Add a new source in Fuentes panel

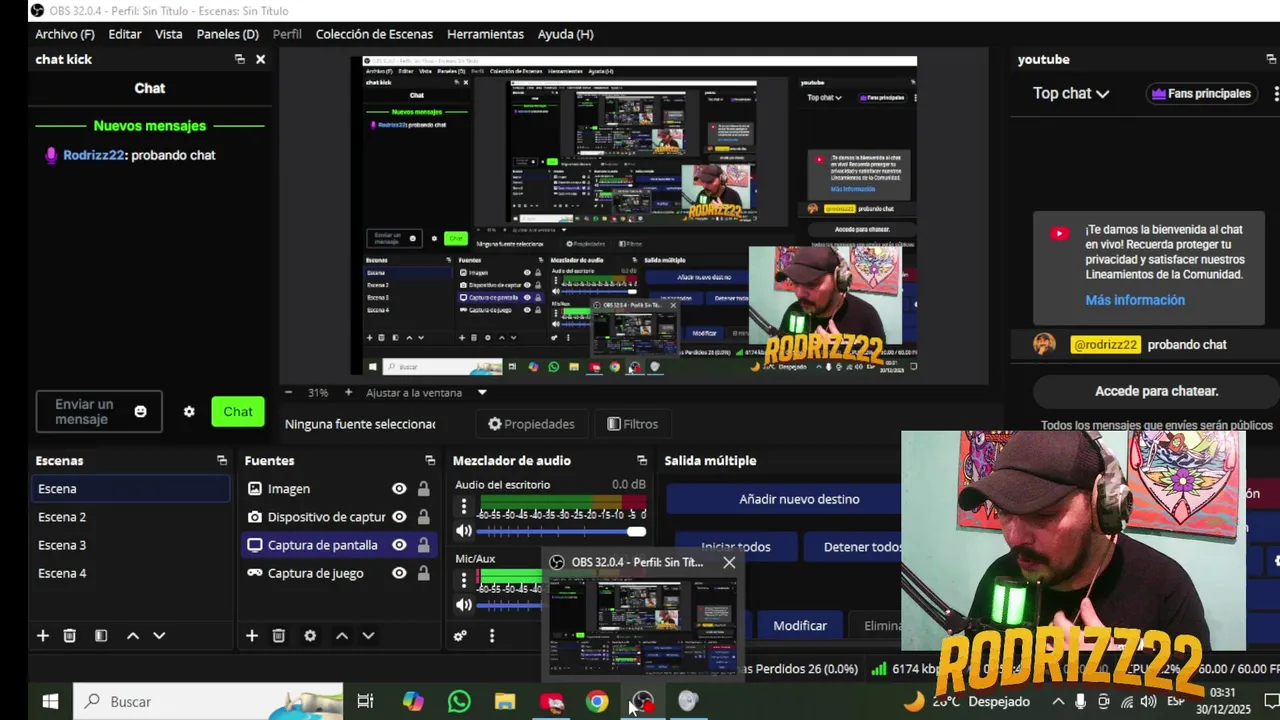point(252,635)
